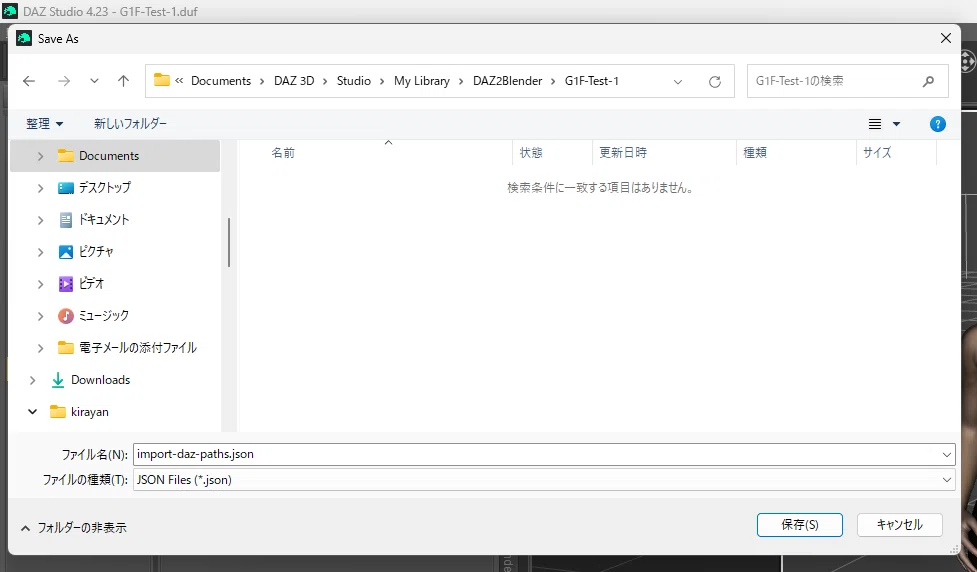Expand the ビデオ tree node
Screen dimensions: 977x572
pos(40,284)
